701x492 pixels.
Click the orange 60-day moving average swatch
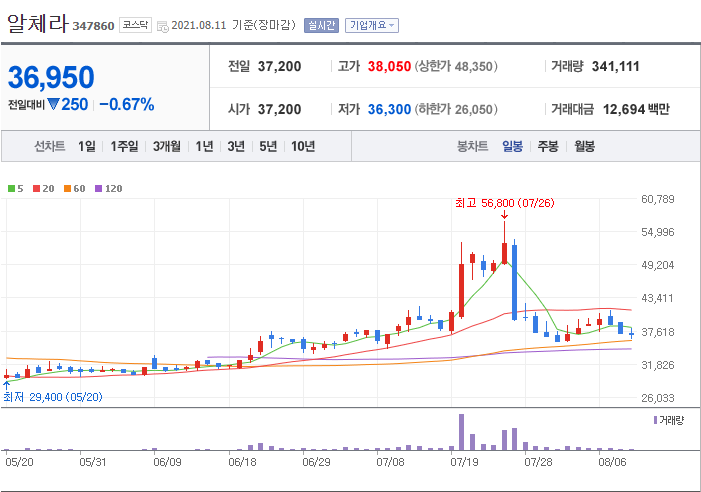click(x=68, y=189)
